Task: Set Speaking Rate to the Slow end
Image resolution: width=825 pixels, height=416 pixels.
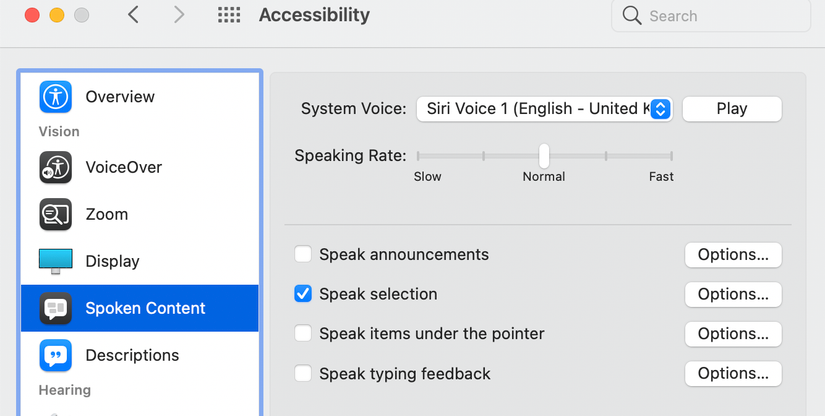Action: [418, 156]
